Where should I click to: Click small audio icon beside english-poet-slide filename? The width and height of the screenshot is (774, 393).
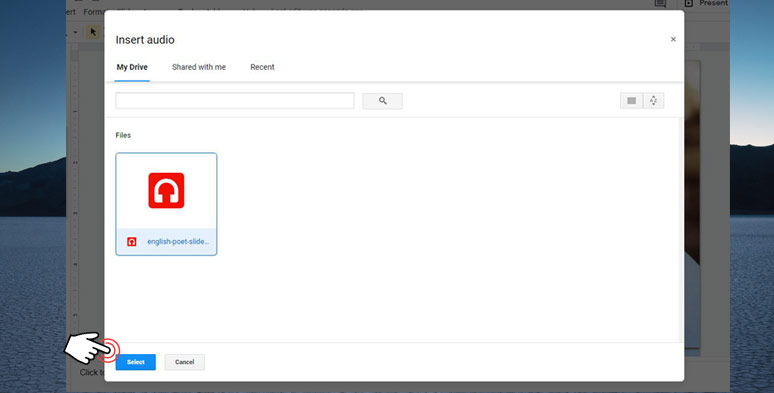132,242
